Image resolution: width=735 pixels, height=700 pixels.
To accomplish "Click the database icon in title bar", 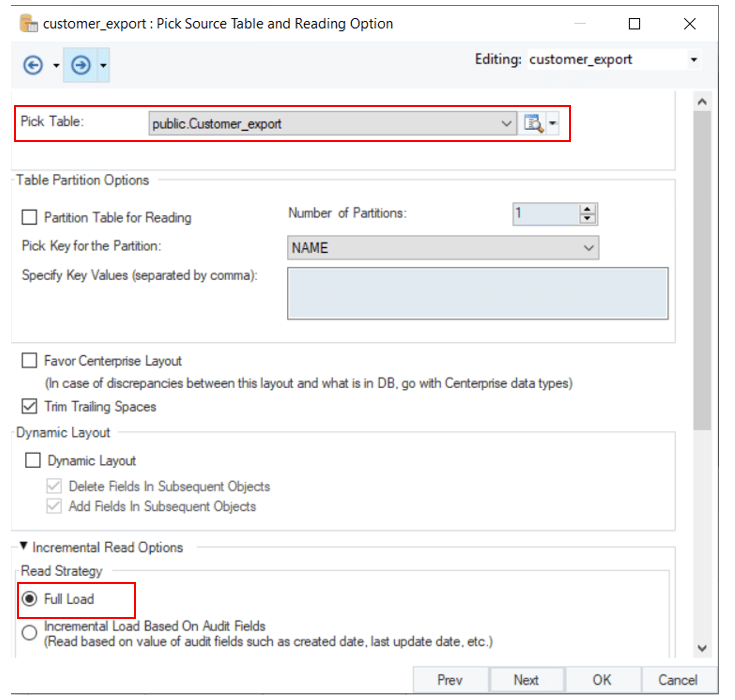I will [x=28, y=23].
